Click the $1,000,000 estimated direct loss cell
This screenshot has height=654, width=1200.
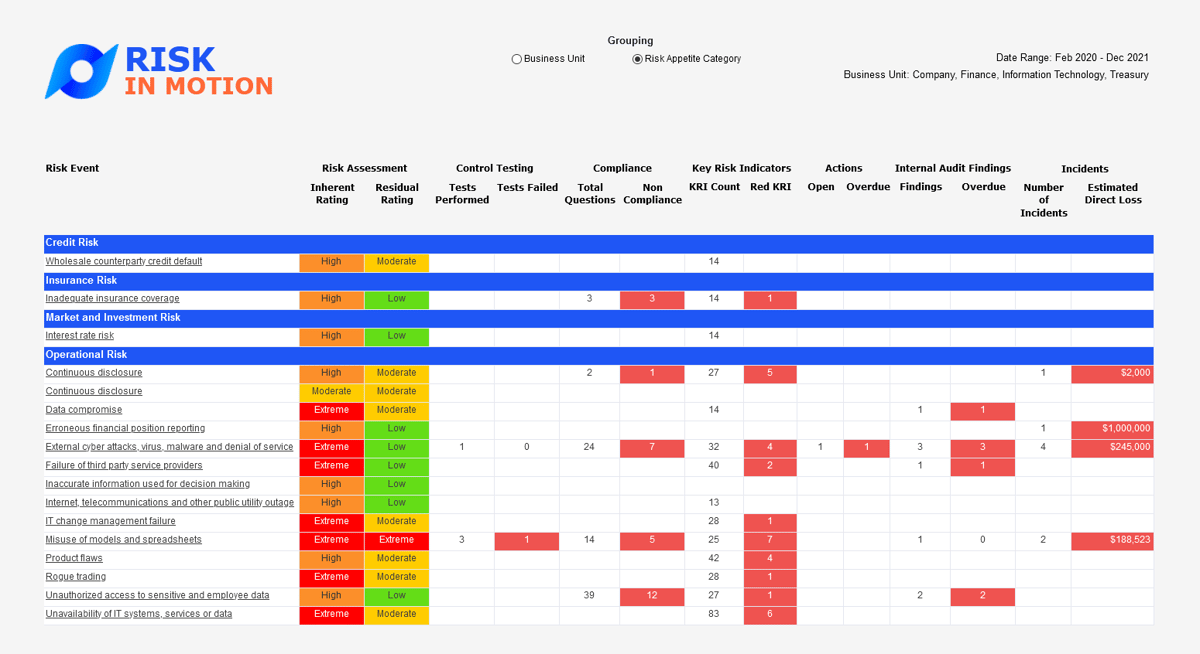click(x=1111, y=428)
